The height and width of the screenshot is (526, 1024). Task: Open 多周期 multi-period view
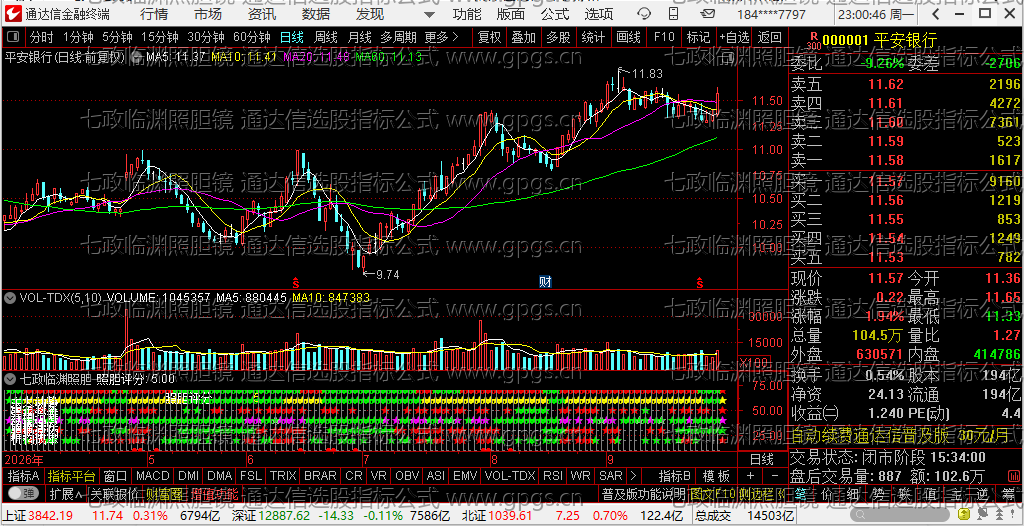click(398, 37)
